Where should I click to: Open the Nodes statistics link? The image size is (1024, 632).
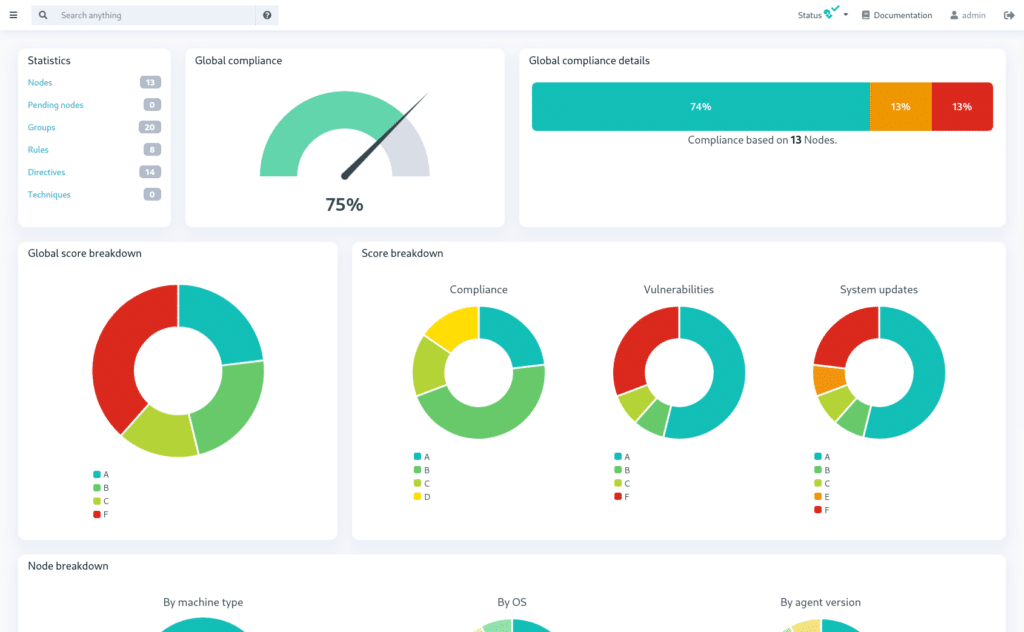(x=40, y=82)
